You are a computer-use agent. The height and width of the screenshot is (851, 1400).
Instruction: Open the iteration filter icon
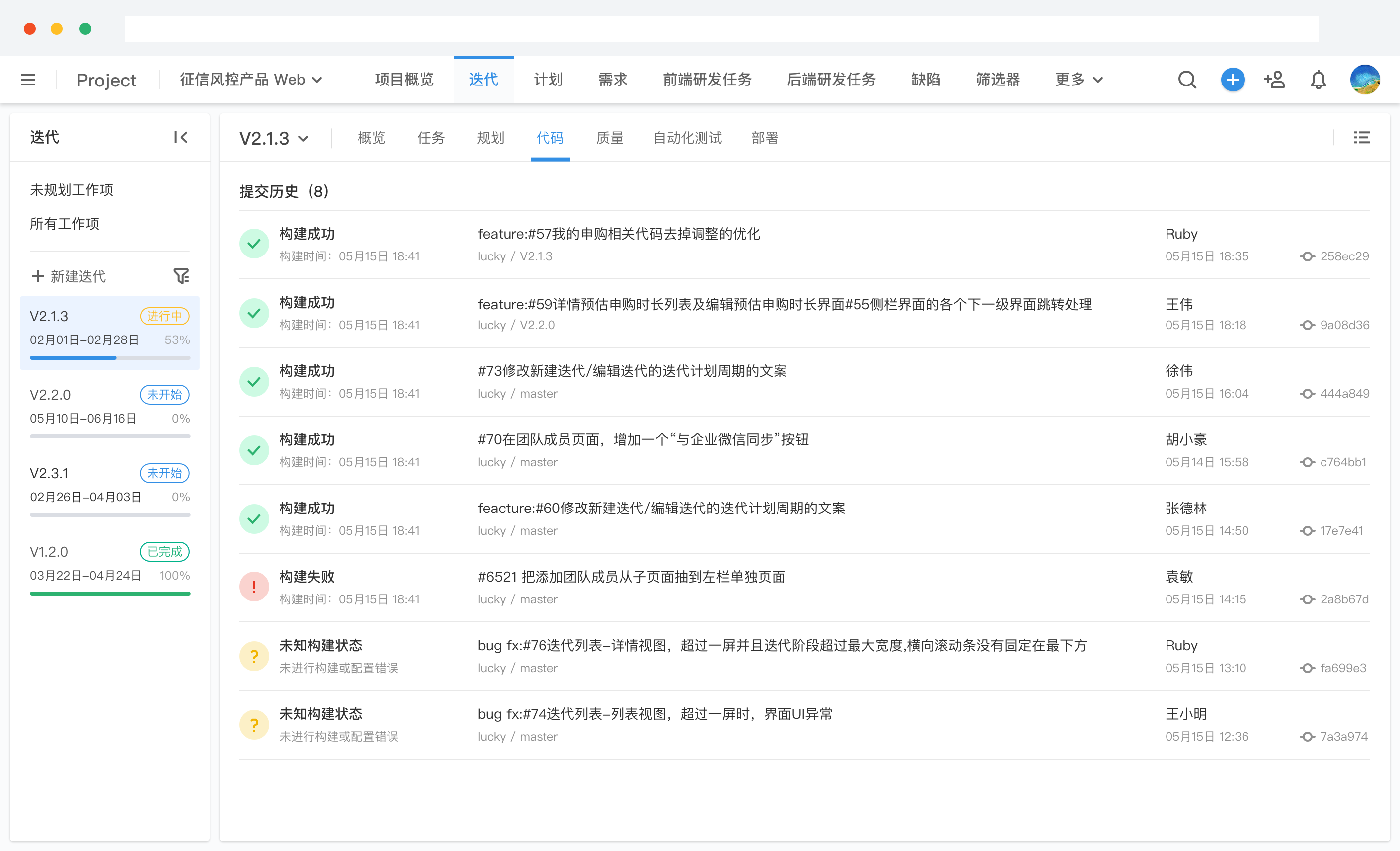coord(181,276)
